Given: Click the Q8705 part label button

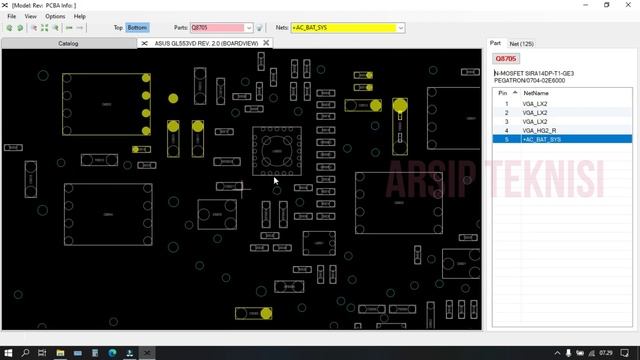Looking at the screenshot, I should click(x=506, y=59).
